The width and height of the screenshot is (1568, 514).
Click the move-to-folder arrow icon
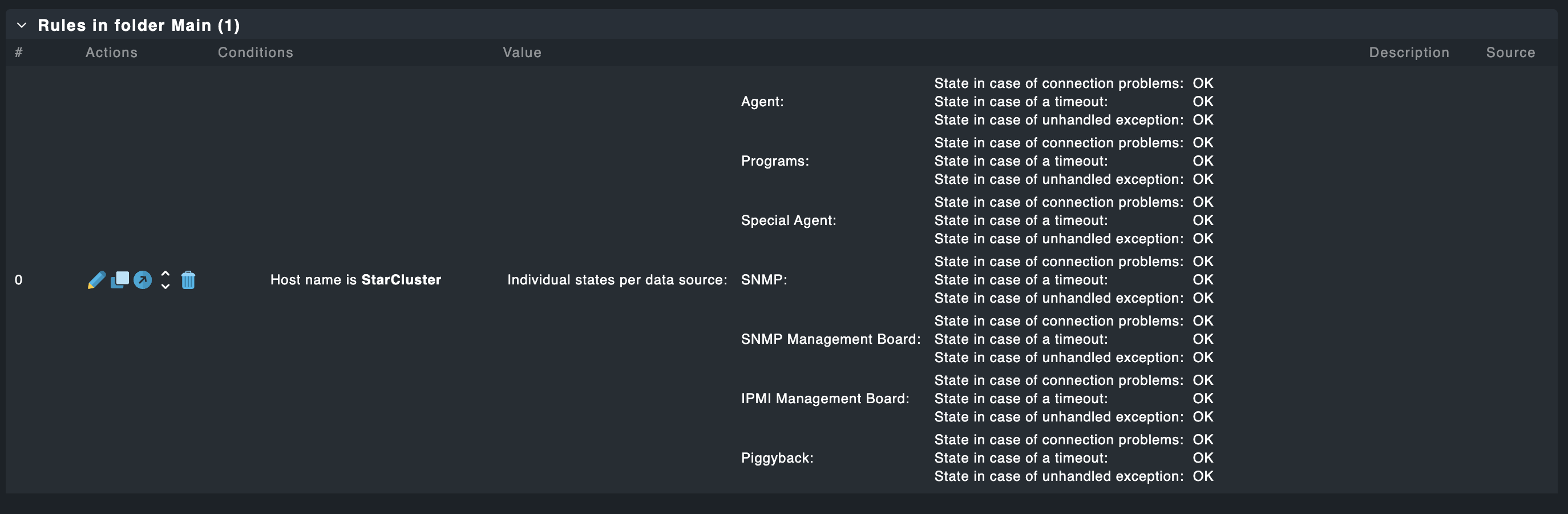coord(143,280)
